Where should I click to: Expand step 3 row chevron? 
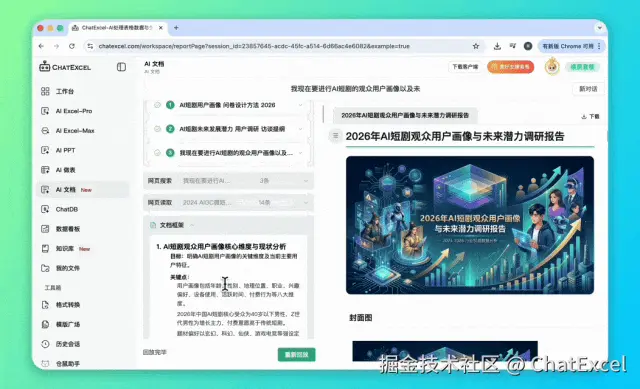click(300, 153)
